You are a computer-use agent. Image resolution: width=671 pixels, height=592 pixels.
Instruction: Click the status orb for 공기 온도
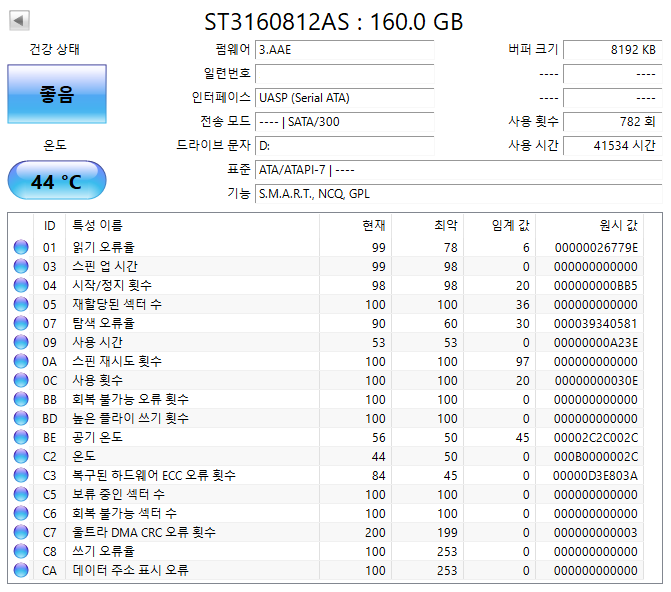click(21, 438)
